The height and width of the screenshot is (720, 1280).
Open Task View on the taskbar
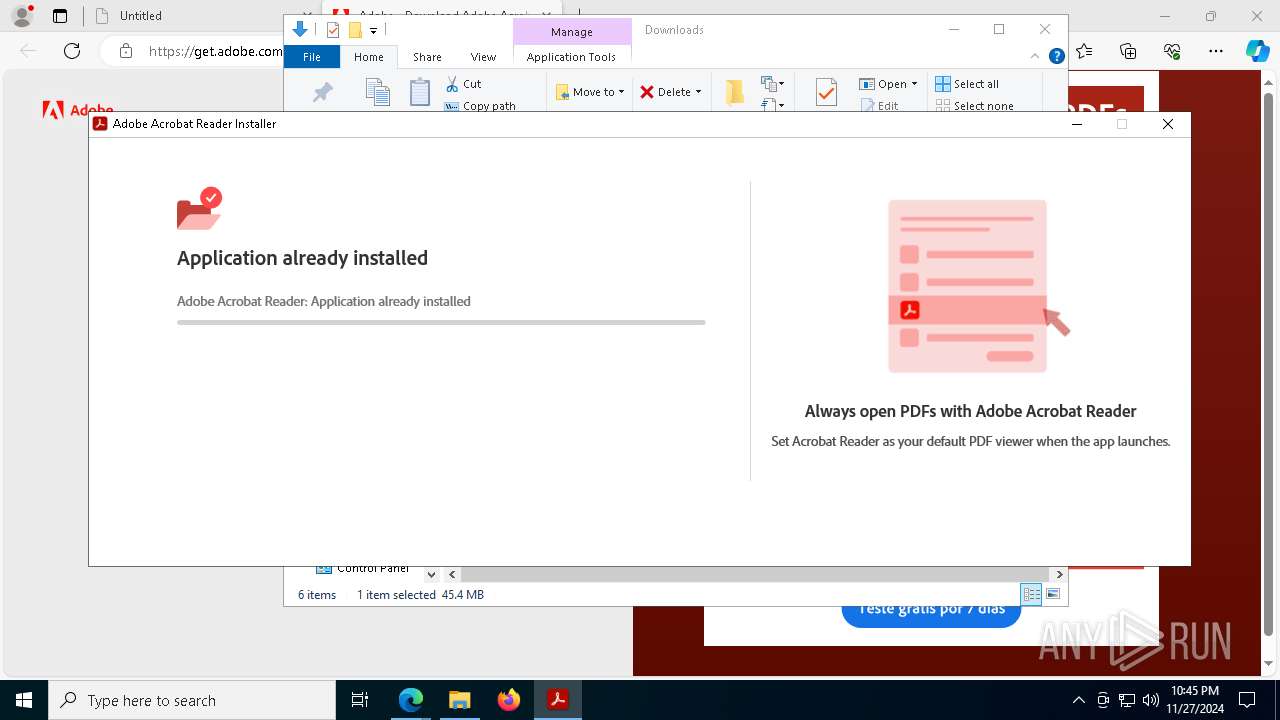[x=360, y=700]
